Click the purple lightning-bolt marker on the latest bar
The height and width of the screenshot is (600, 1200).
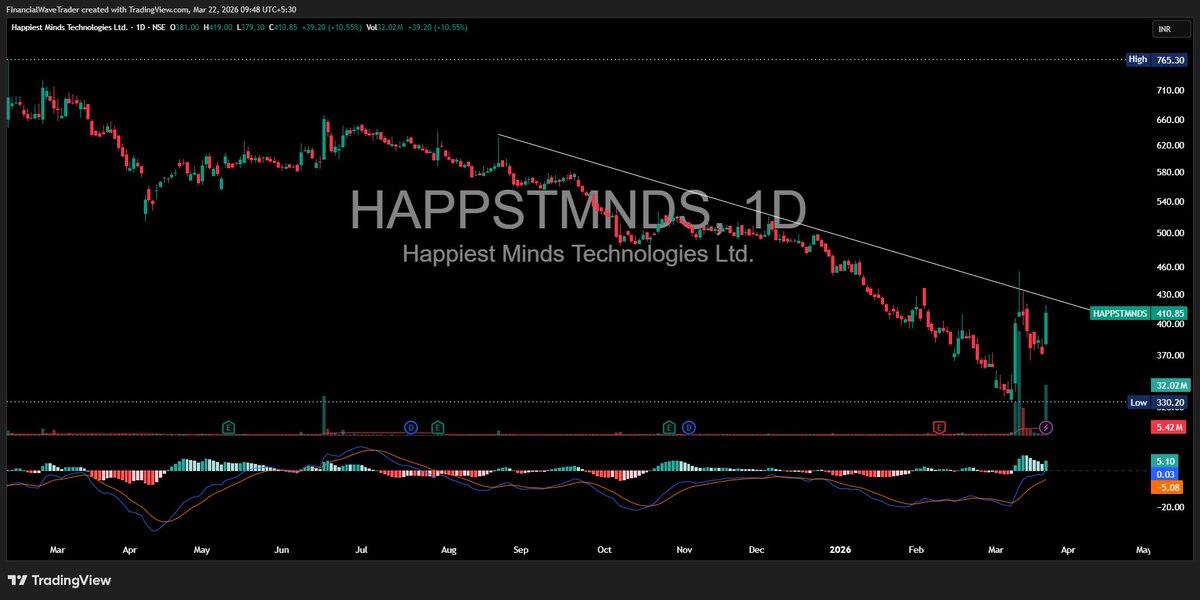pos(1046,427)
